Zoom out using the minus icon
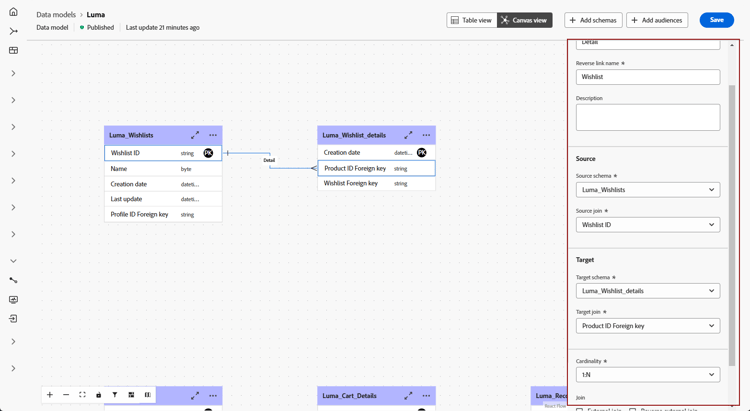This screenshot has height=411, width=750. pos(66,395)
